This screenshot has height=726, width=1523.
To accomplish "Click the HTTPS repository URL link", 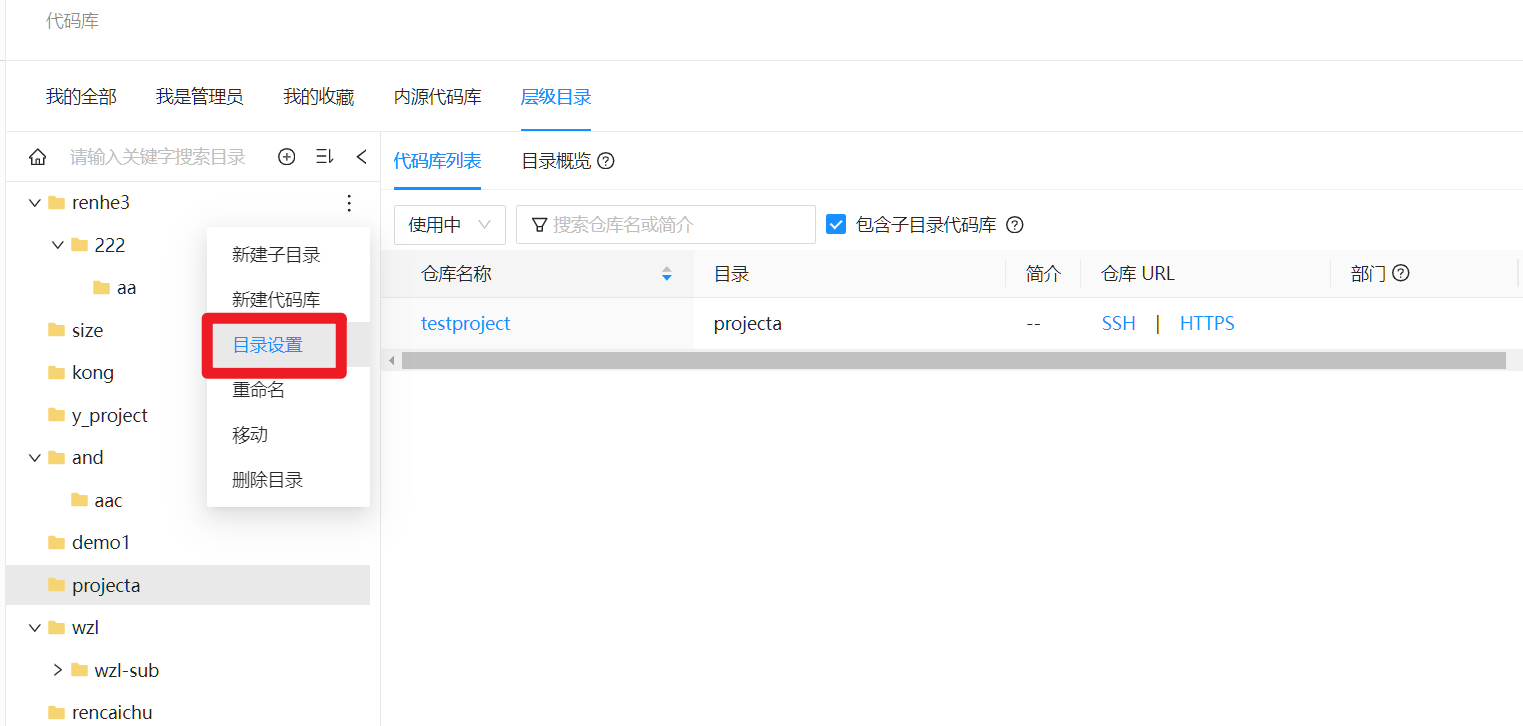I will coord(1207,324).
